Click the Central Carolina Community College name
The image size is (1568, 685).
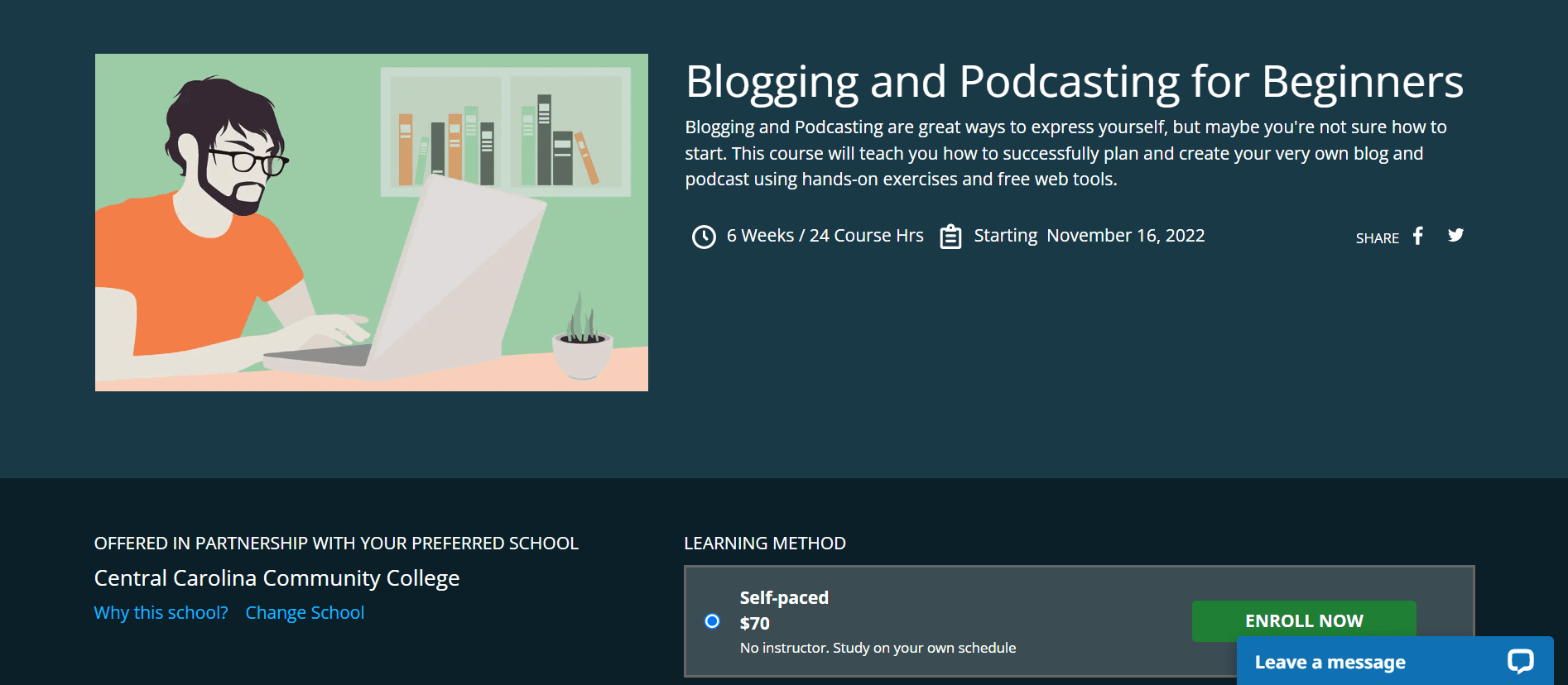pos(277,578)
